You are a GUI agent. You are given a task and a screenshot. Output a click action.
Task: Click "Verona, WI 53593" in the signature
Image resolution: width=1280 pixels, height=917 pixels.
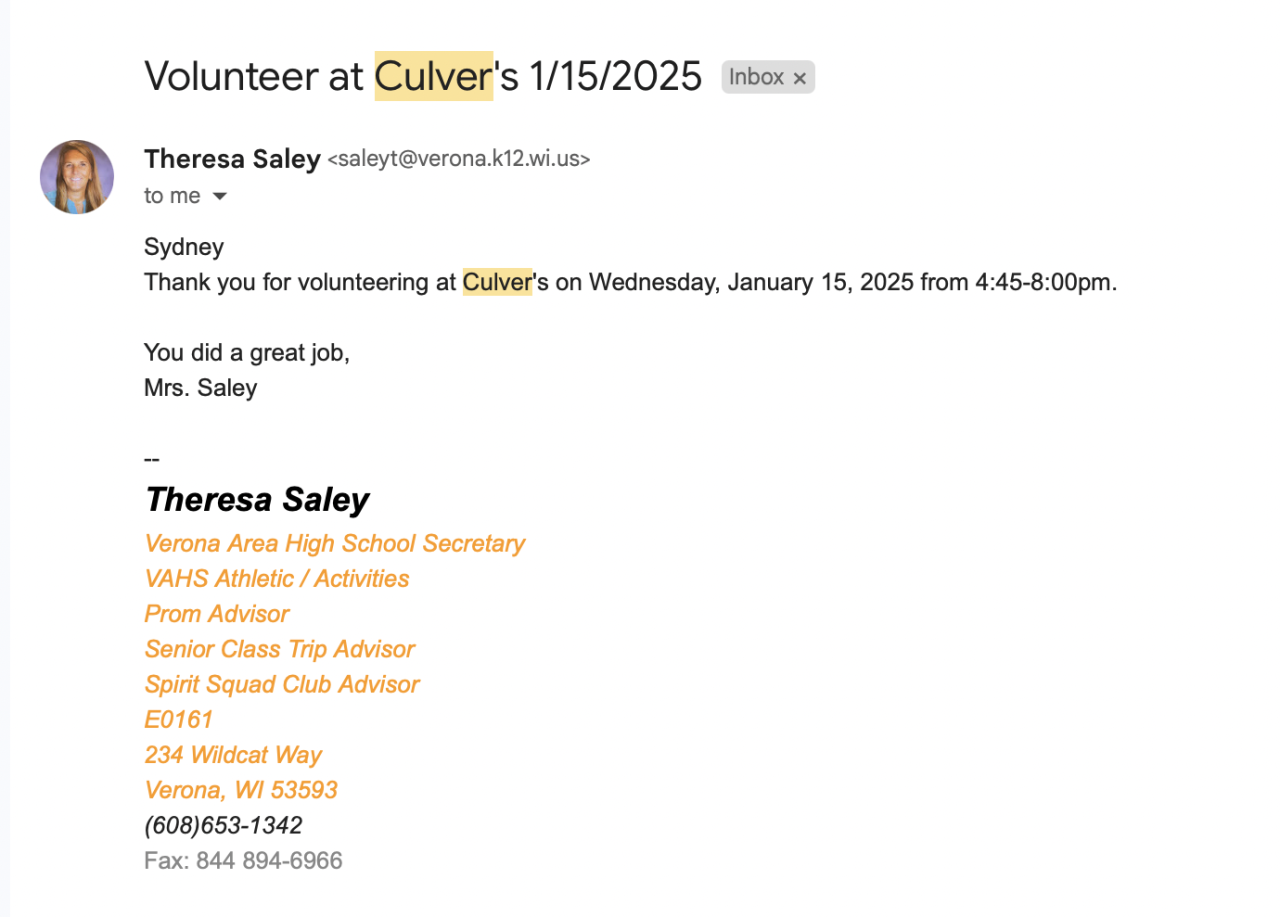(x=241, y=790)
